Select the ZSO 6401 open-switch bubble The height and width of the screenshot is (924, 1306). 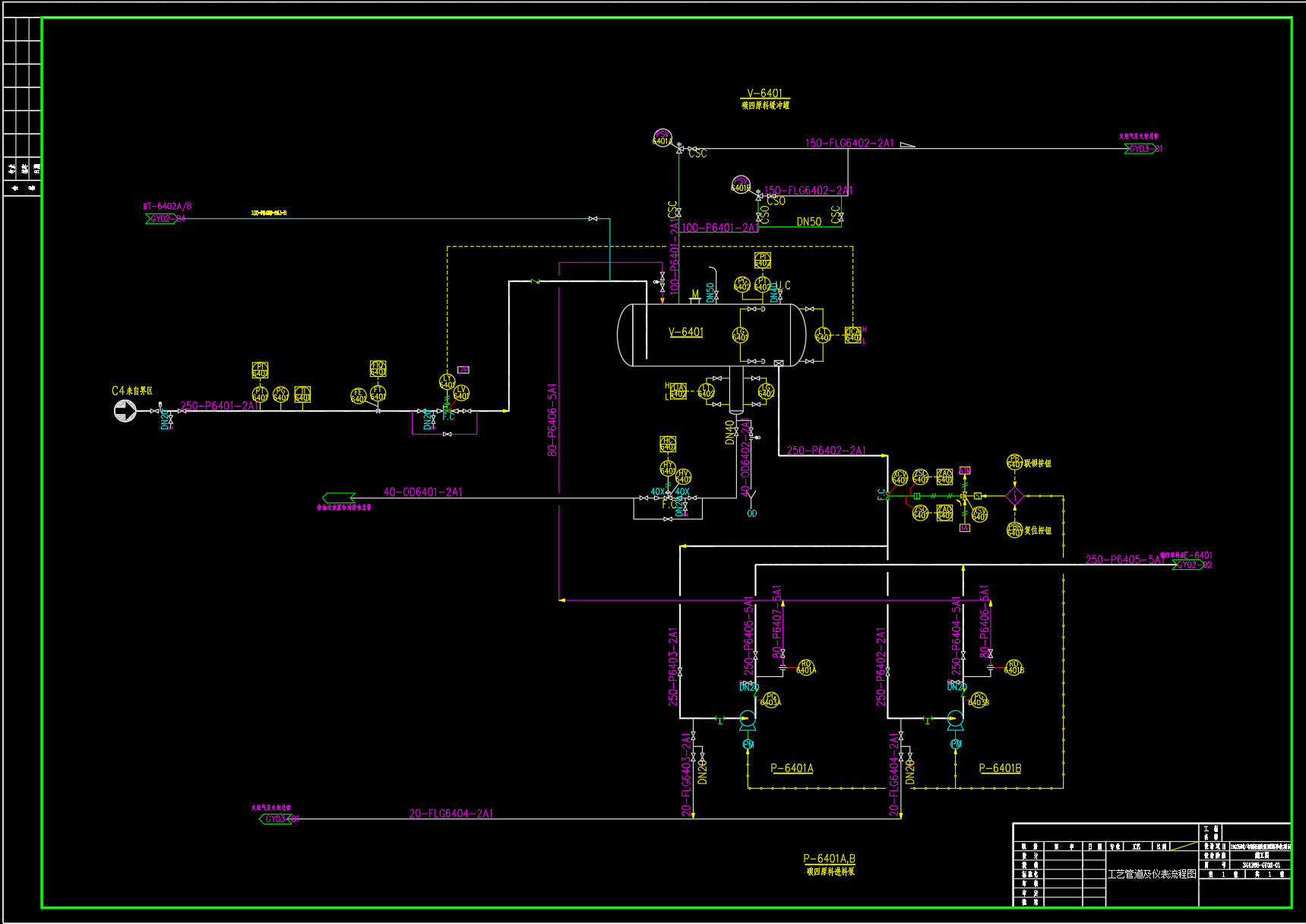pyautogui.click(x=920, y=513)
